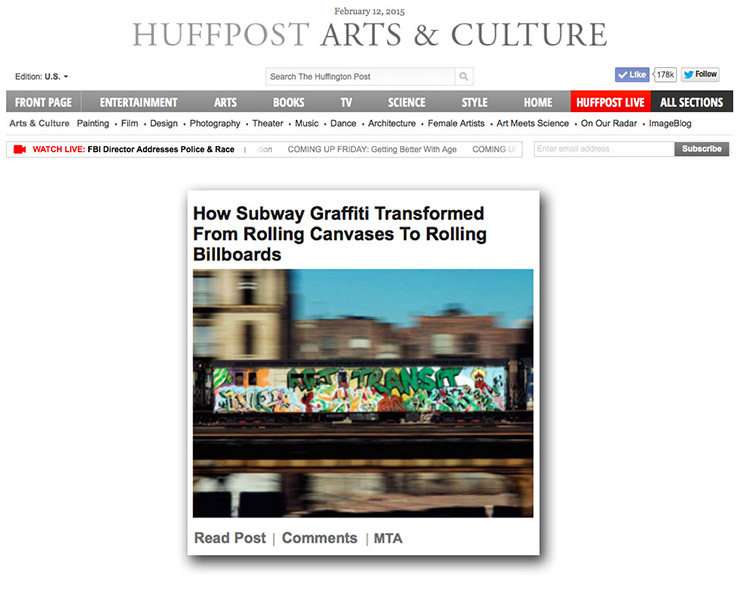Click the search magnifier icon
This screenshot has height=615, width=740.
click(463, 76)
